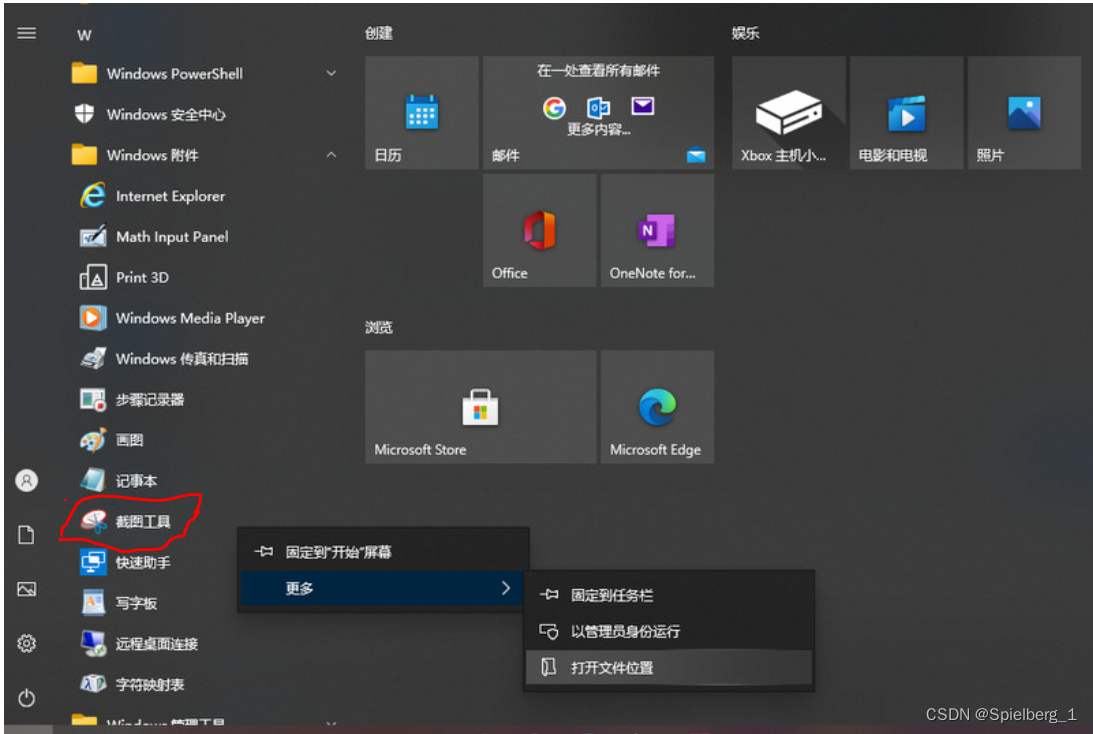Click the W letter group header

[x=84, y=35]
